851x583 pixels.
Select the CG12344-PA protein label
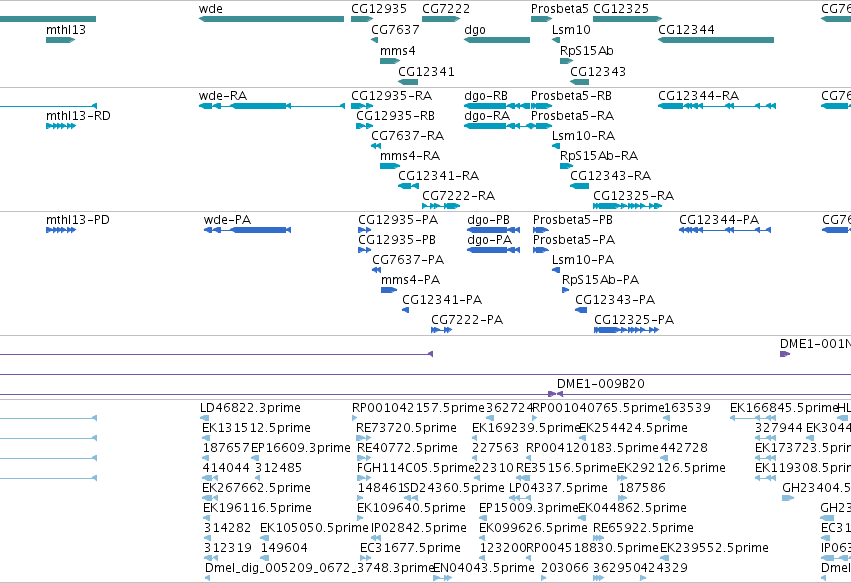coord(719,220)
